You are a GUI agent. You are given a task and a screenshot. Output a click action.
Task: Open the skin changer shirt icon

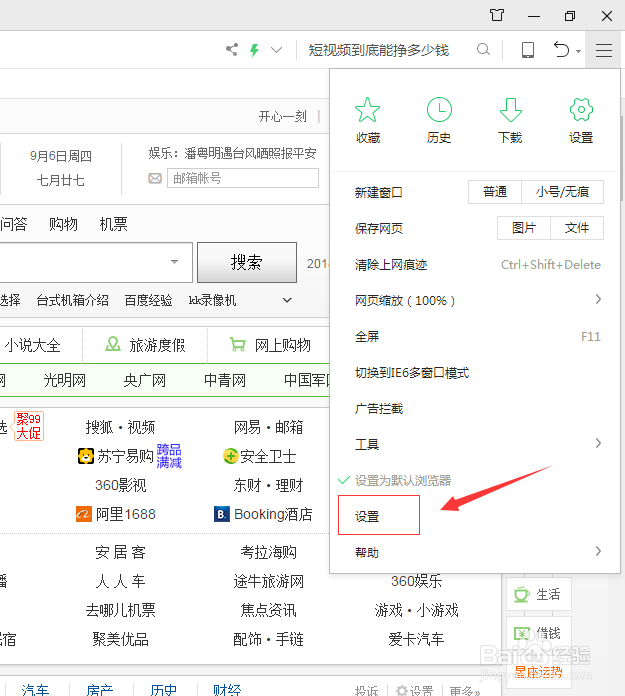click(x=497, y=16)
